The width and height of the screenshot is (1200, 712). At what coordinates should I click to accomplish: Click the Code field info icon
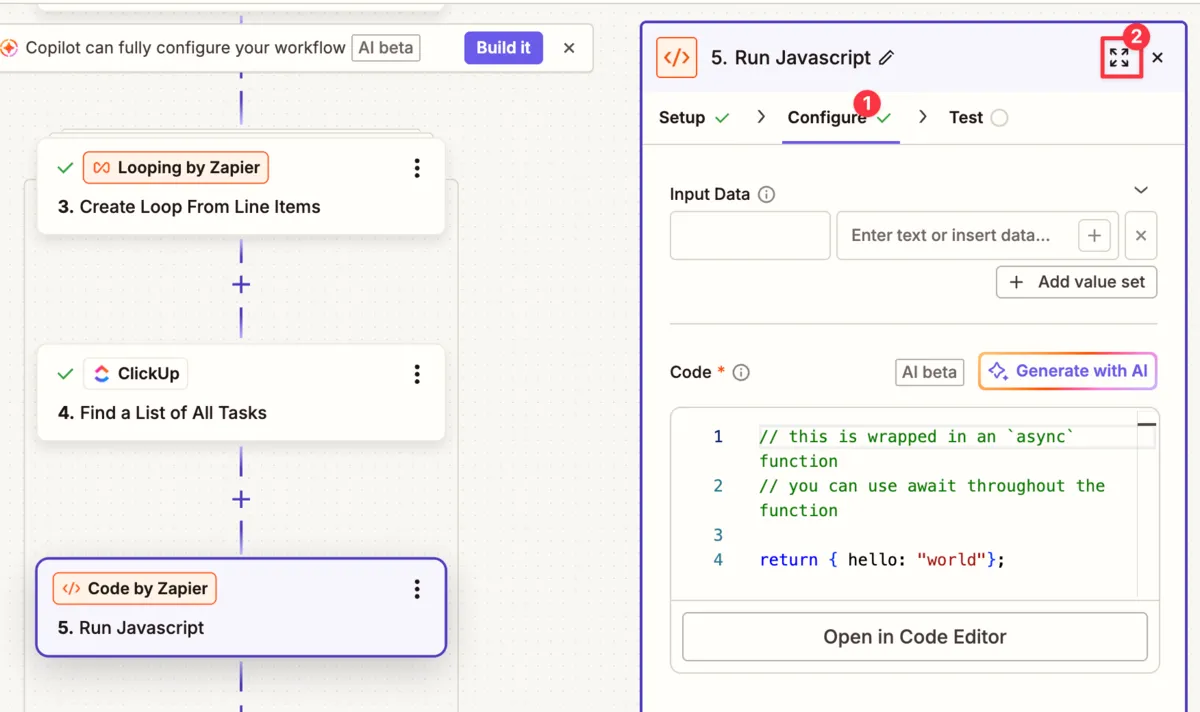click(x=740, y=372)
